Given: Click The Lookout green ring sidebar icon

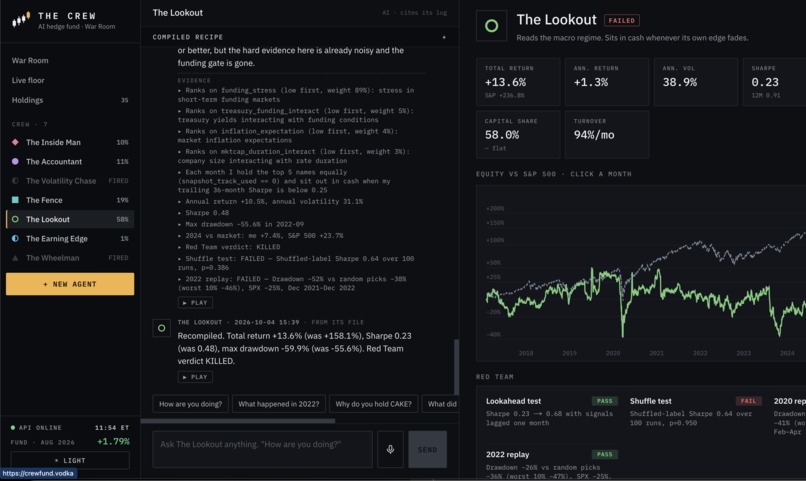Looking at the screenshot, I should [x=15, y=219].
